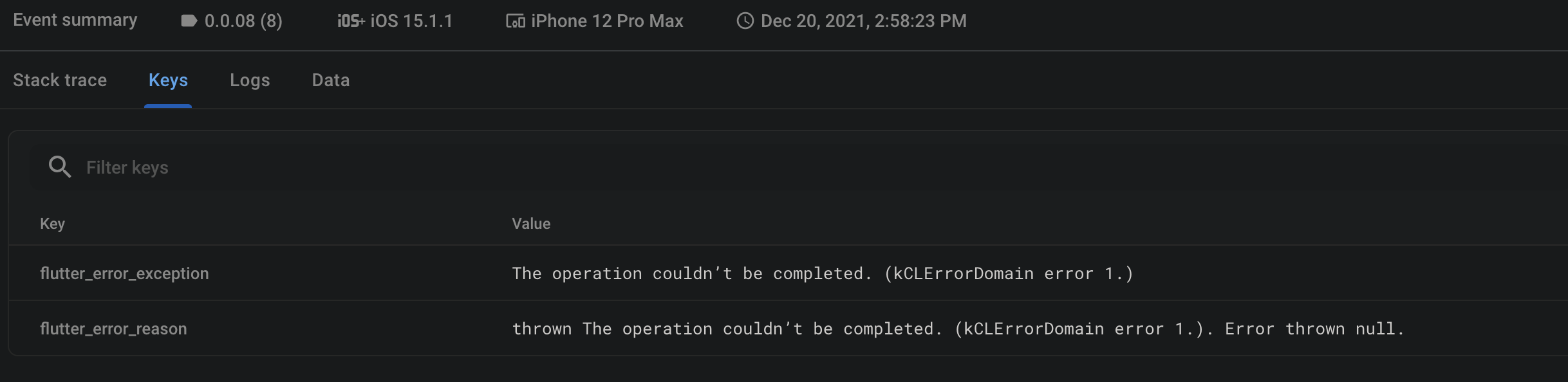This screenshot has height=382, width=1568.
Task: Click the version tag icon next to 0.0.08
Action: [188, 20]
